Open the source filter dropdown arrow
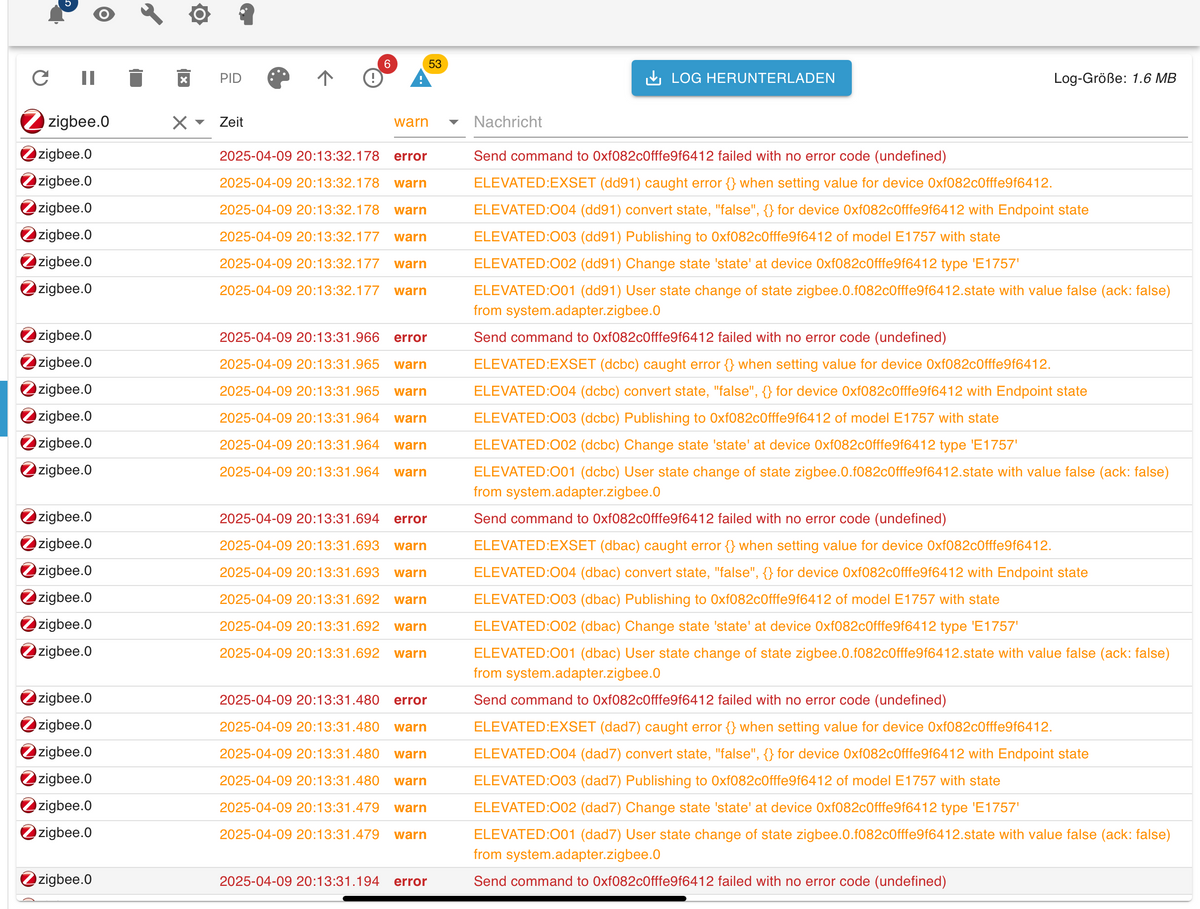Image resolution: width=1200 pixels, height=909 pixels. coord(199,122)
